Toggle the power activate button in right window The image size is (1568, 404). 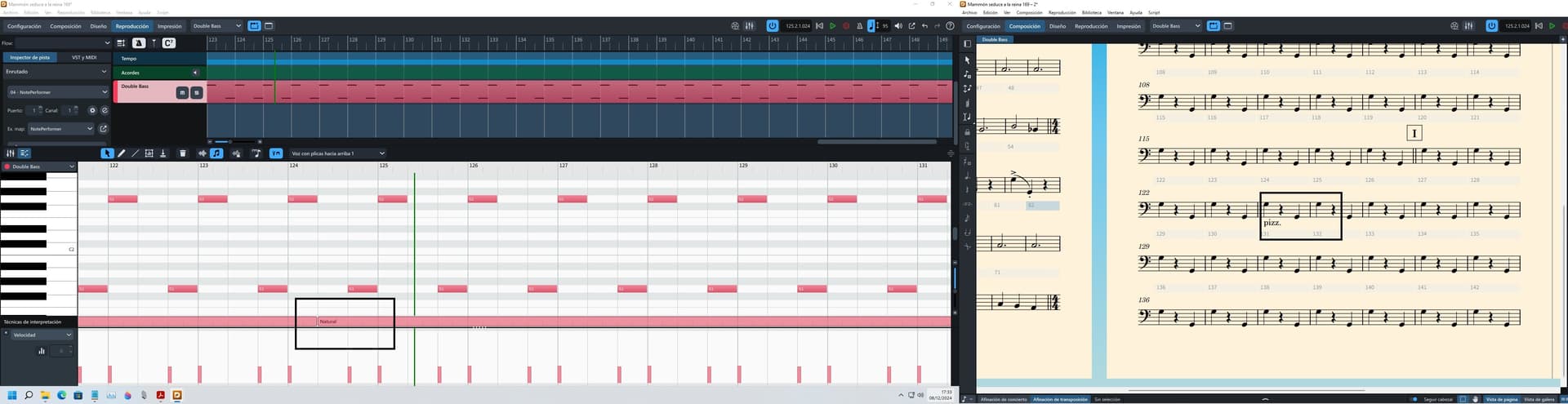pos(1491,26)
